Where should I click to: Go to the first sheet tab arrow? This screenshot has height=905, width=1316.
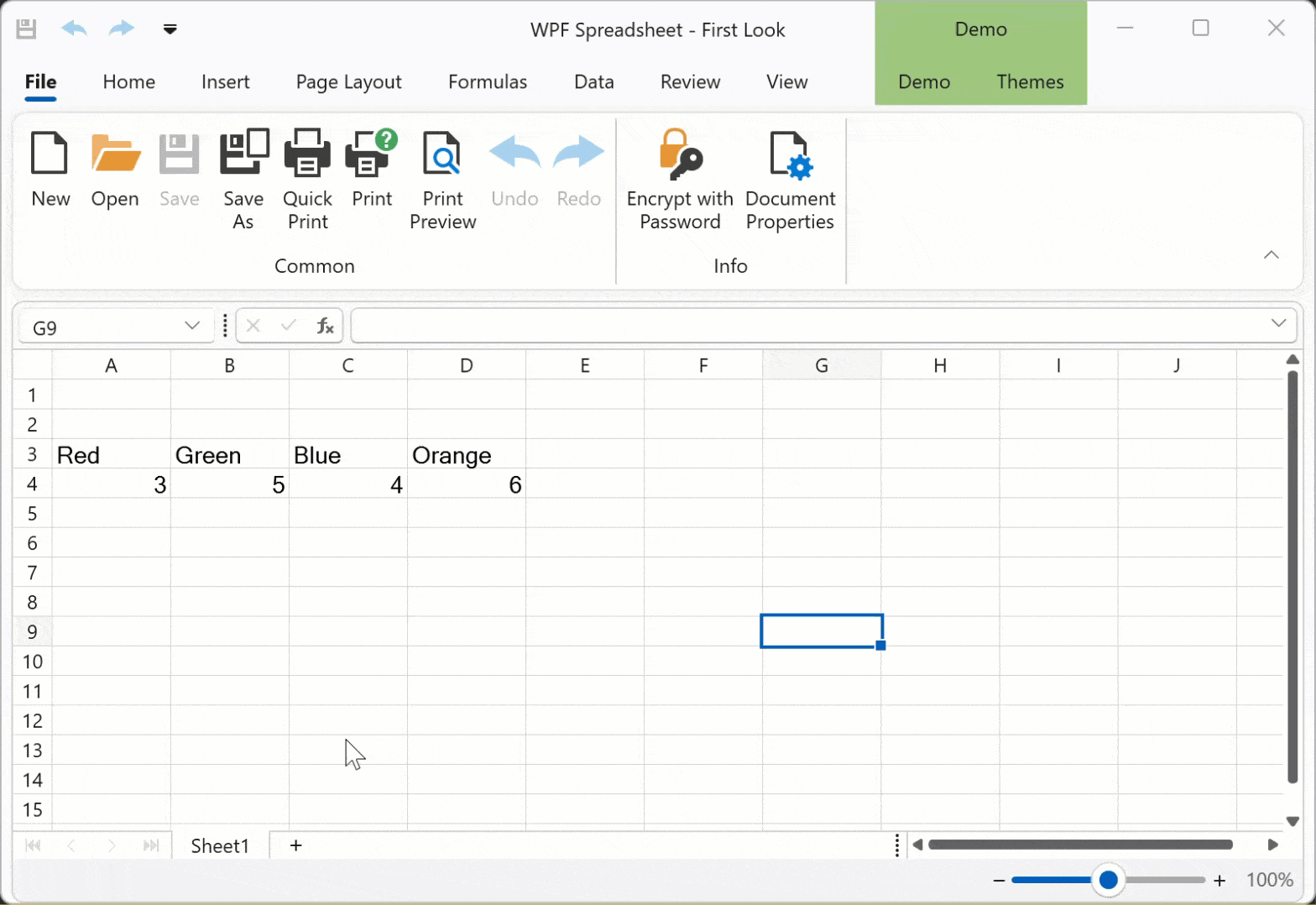coord(33,845)
